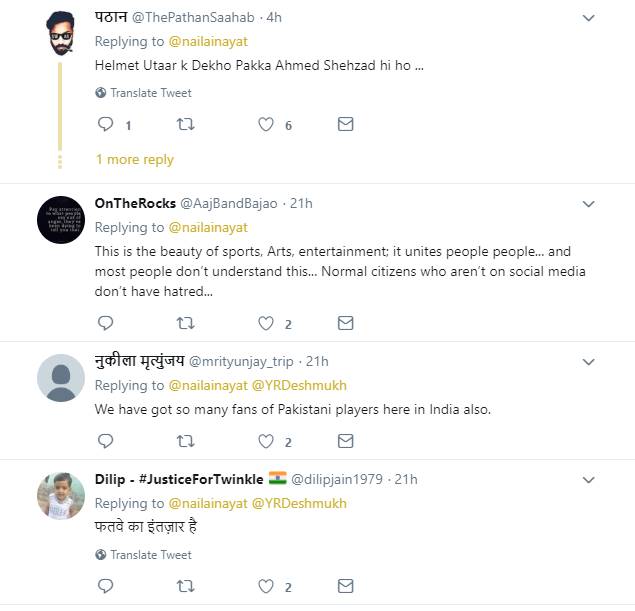The height and width of the screenshot is (611, 635).
Task: Retweet the ThePathanSaahab helmet tweet
Action: 185,125
